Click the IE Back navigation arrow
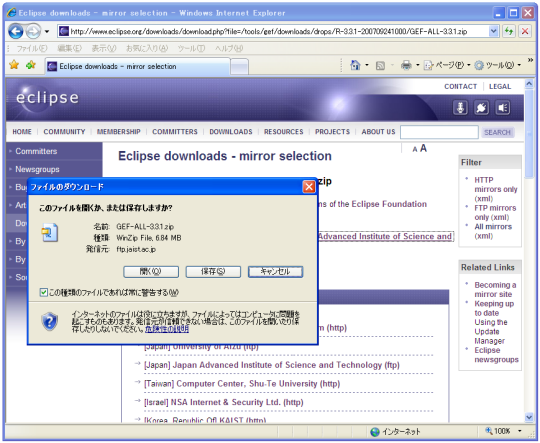The width and height of the screenshot is (540, 443). click(15, 31)
